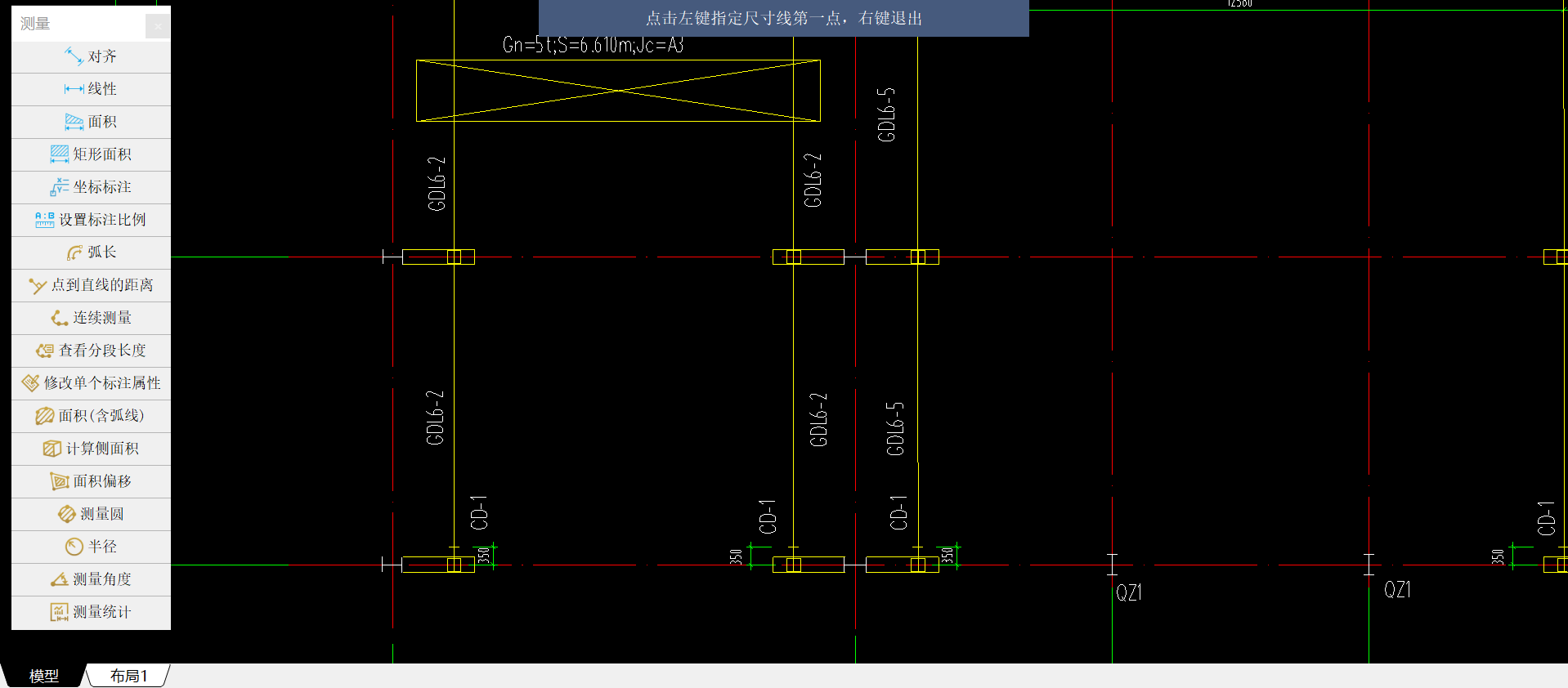1568x688 pixels.
Task: Select the 对齐 aligned dimension tool
Action: point(91,56)
